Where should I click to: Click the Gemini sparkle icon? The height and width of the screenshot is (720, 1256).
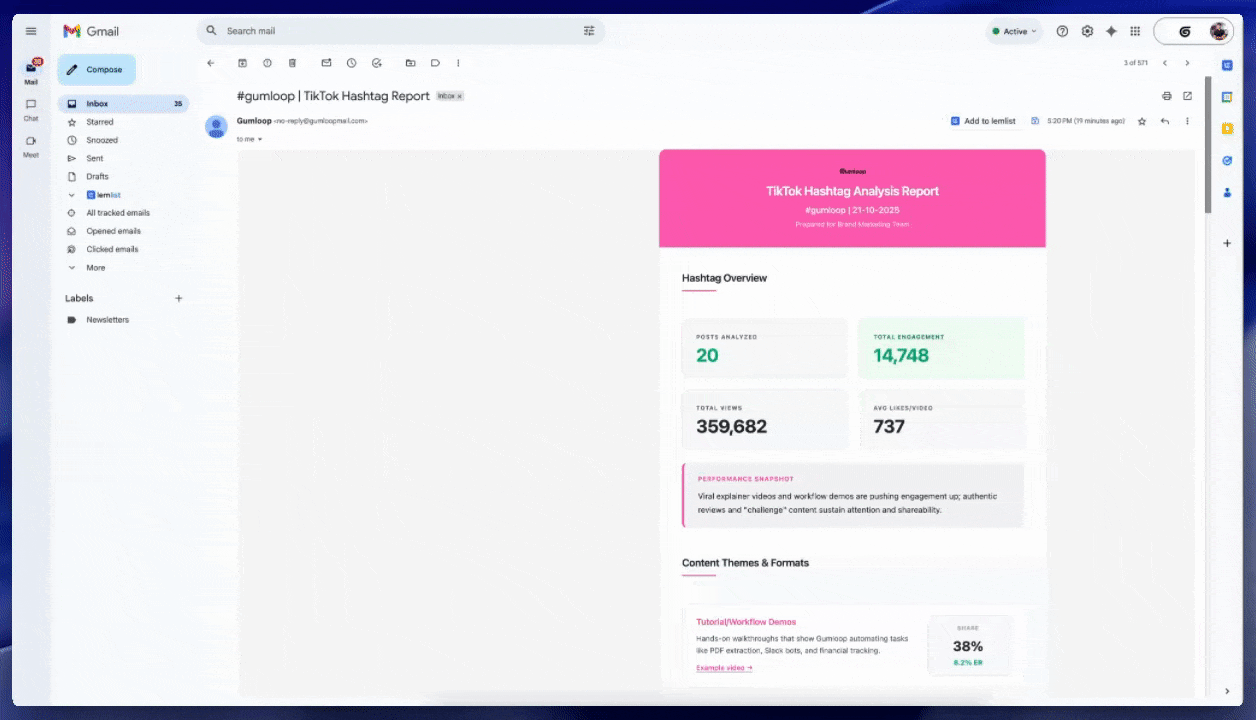tap(1111, 31)
